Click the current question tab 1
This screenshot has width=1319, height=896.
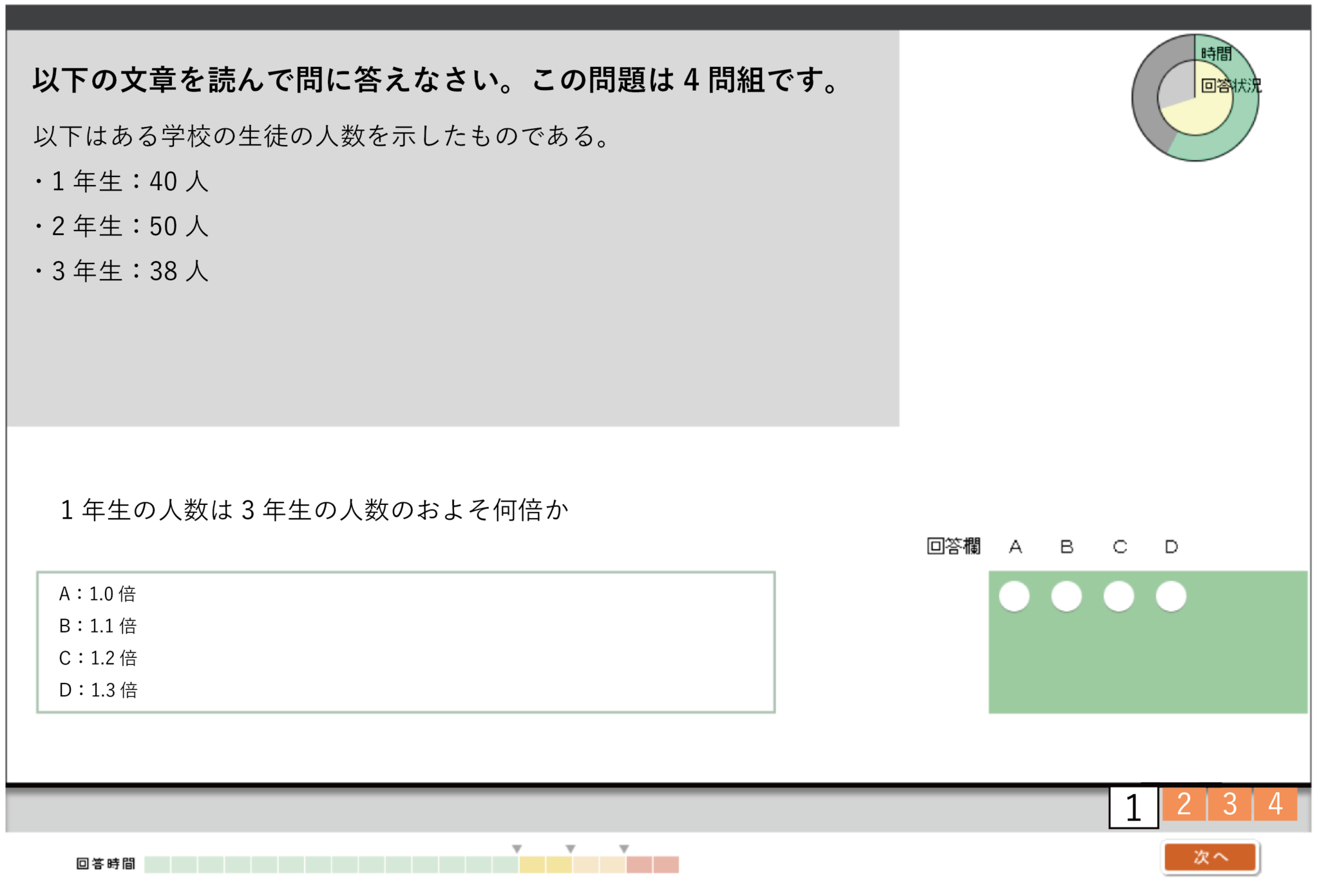pyautogui.click(x=1132, y=805)
